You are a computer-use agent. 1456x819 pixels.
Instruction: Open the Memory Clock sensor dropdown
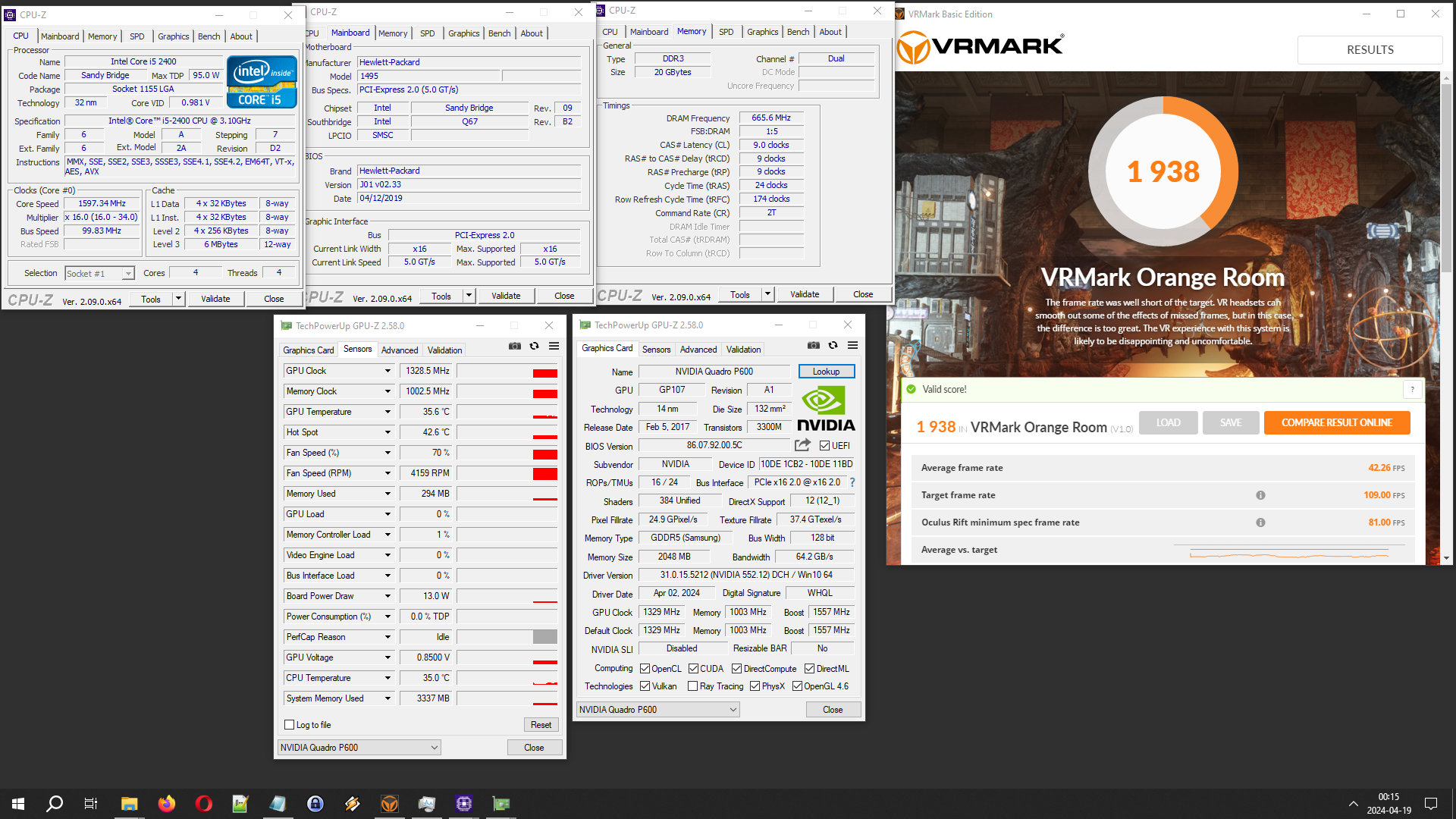(388, 391)
